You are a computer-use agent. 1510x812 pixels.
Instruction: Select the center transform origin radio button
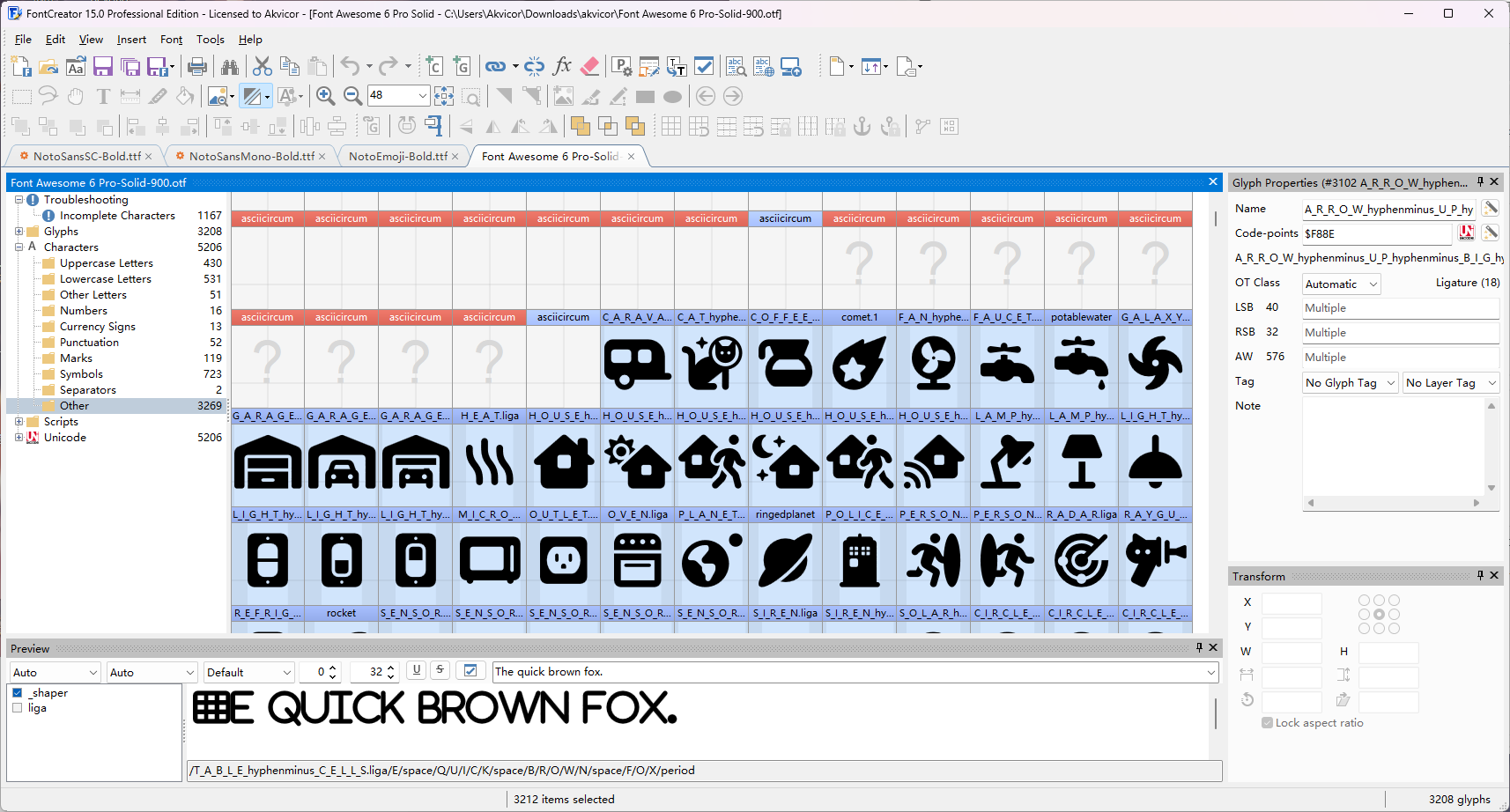(1379, 614)
